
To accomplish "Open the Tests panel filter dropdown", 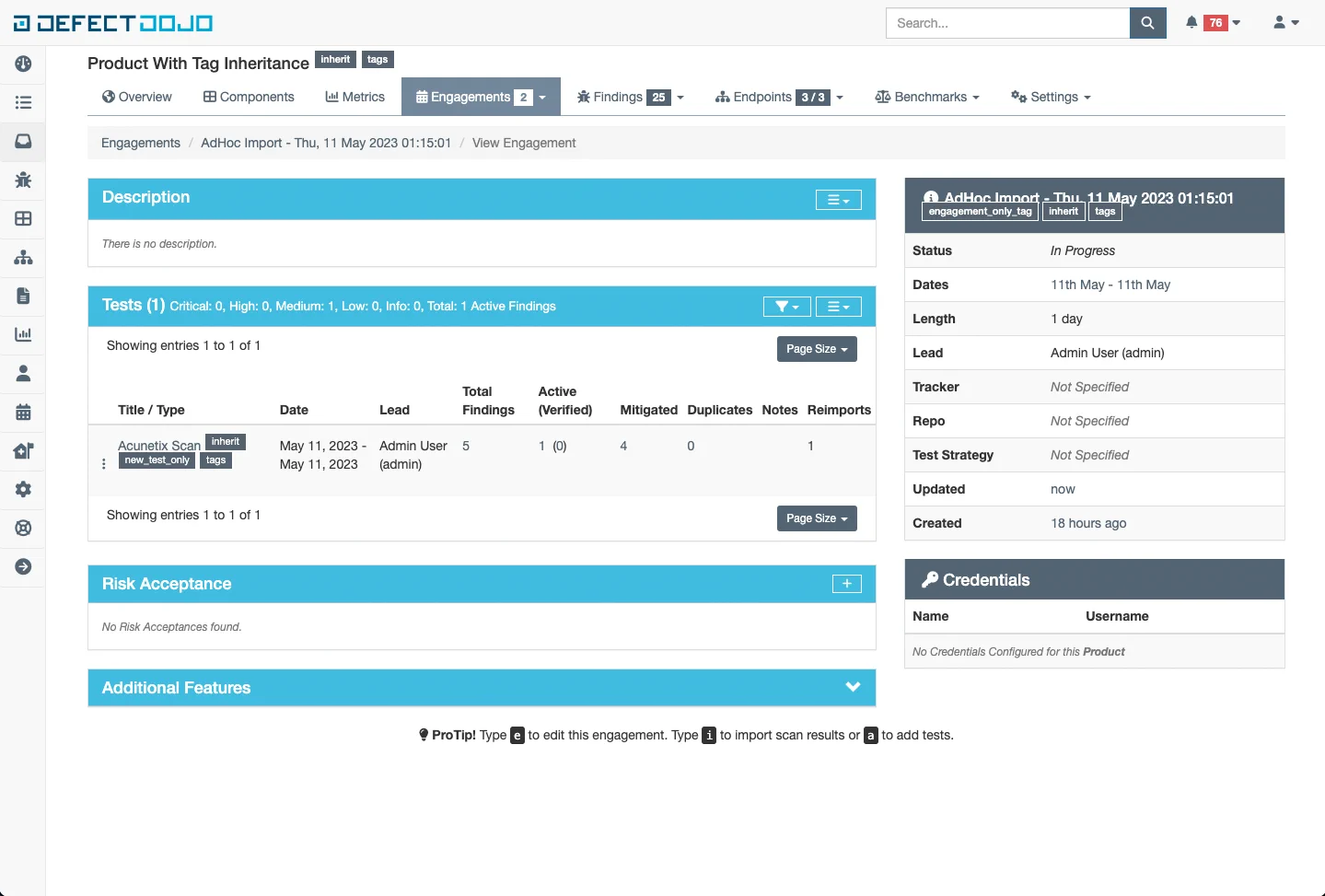I will 786,306.
